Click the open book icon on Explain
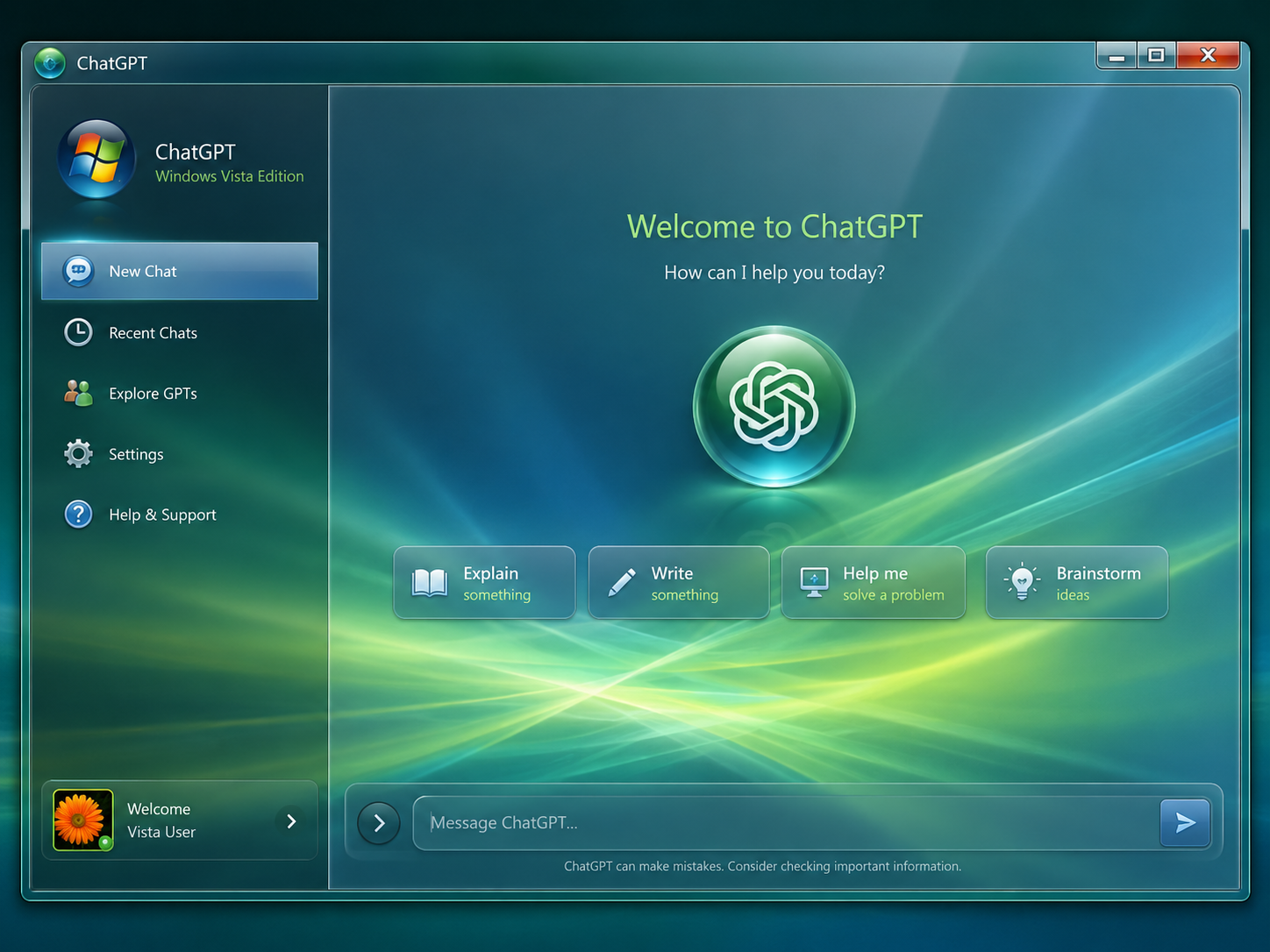Viewport: 1270px width, 952px height. click(x=430, y=583)
